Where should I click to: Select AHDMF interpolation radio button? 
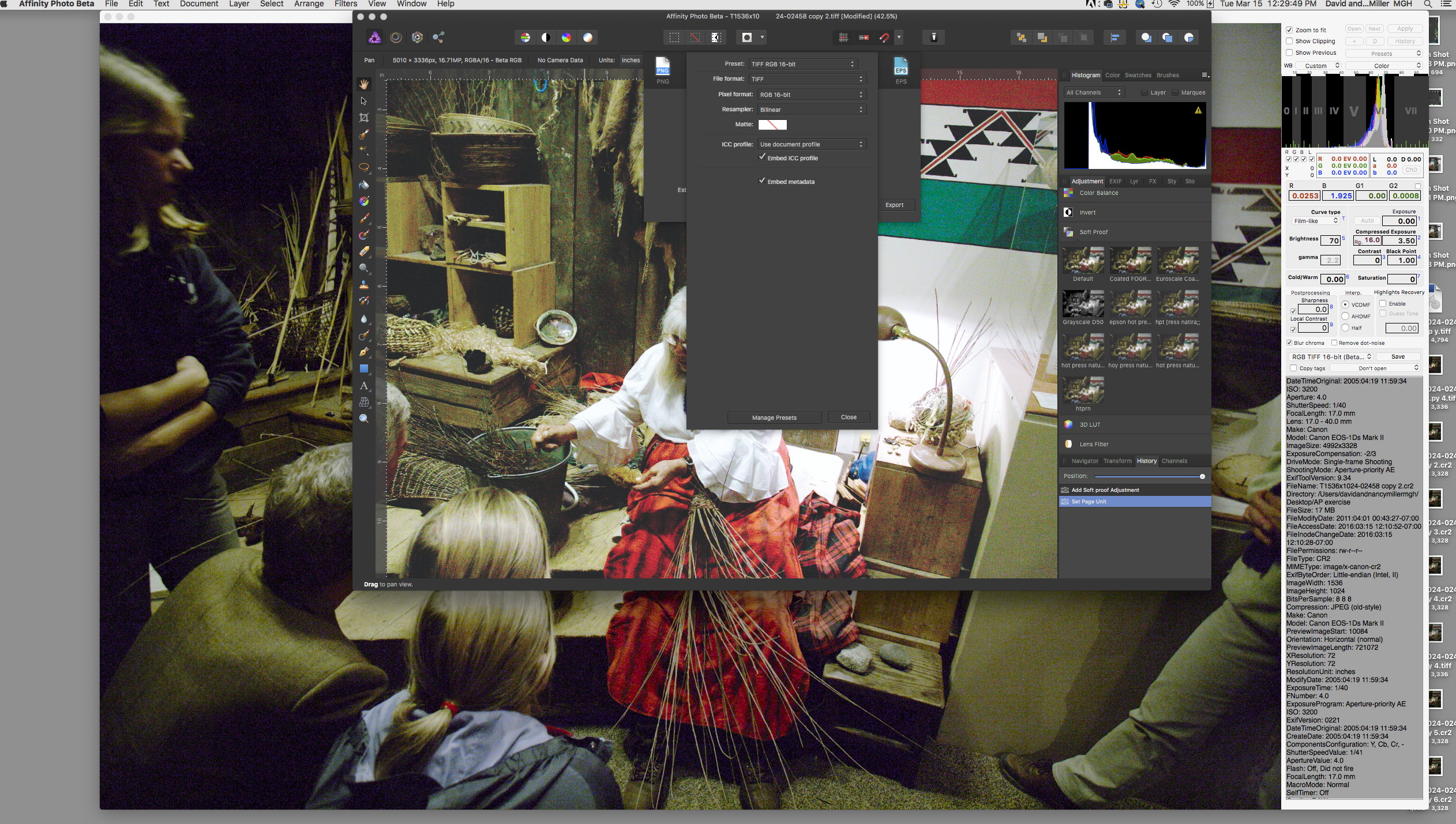point(1345,316)
